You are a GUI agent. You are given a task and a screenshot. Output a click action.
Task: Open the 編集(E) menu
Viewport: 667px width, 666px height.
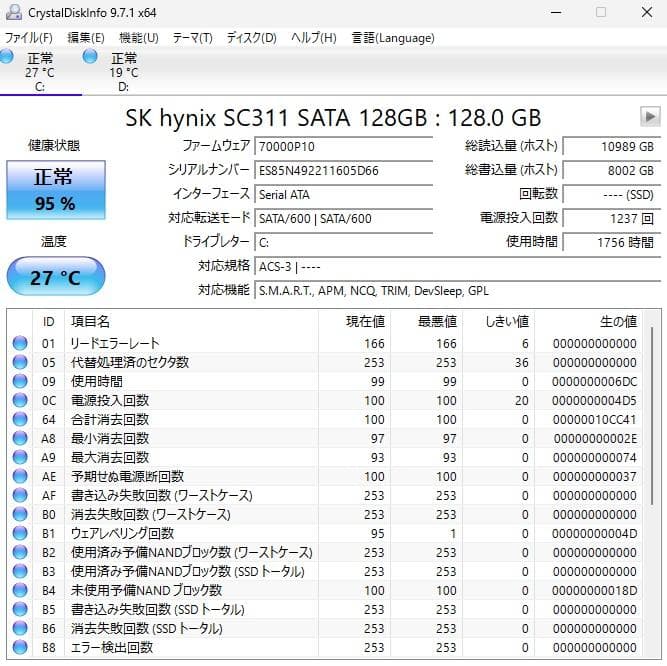[86, 38]
